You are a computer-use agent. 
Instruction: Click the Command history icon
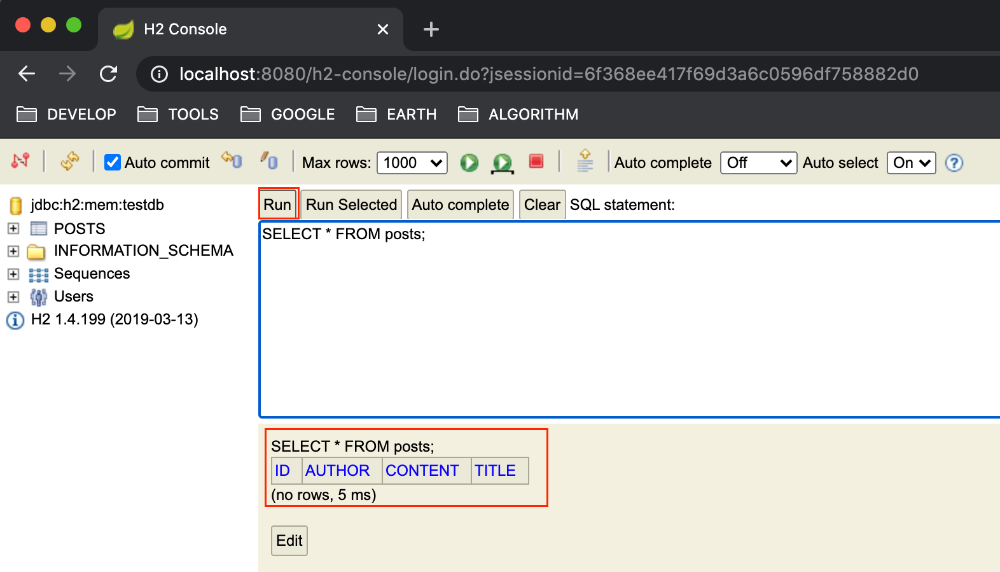click(585, 161)
